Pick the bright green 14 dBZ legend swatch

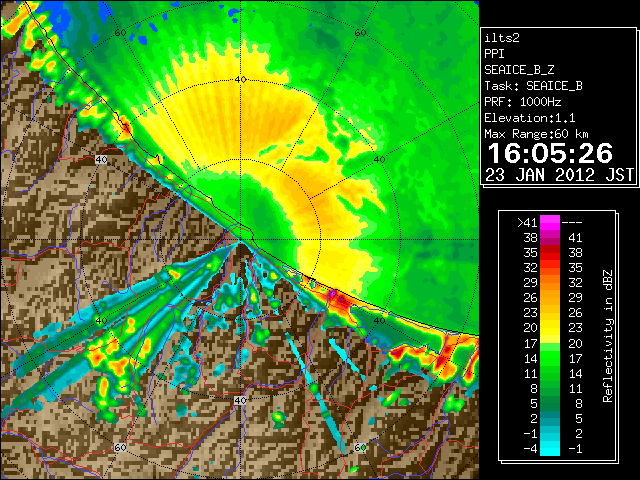pos(550,358)
